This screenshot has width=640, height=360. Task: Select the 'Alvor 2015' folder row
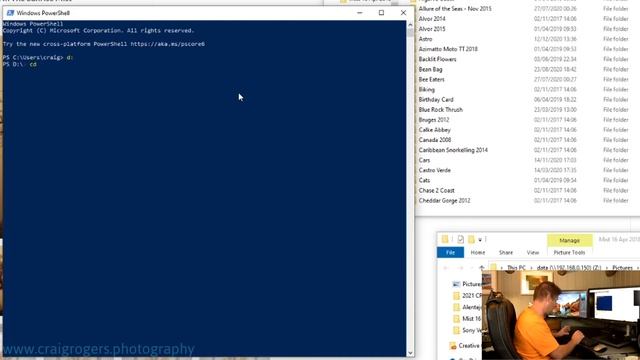(432, 29)
